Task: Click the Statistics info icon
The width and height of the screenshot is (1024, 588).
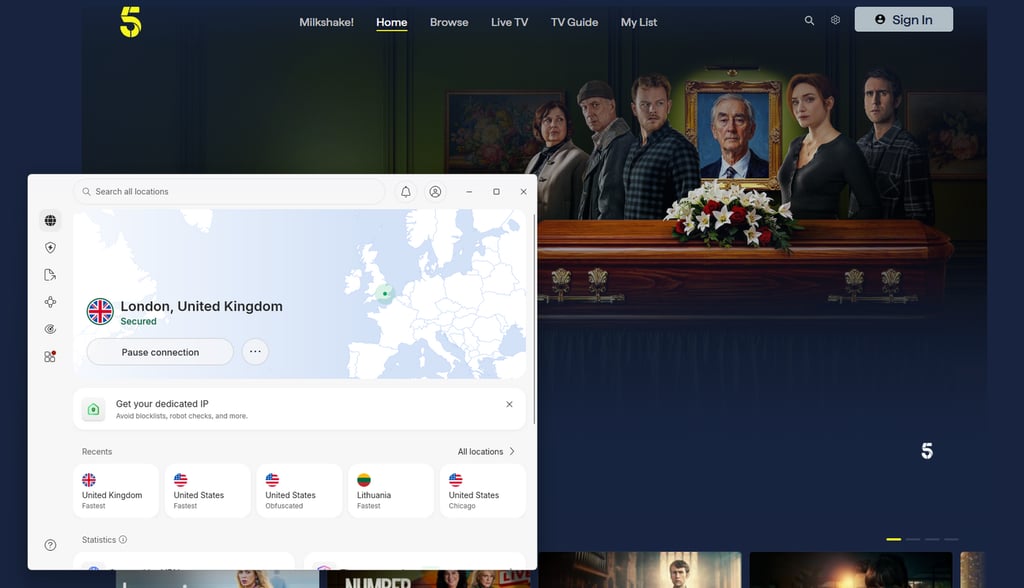Action: click(123, 540)
